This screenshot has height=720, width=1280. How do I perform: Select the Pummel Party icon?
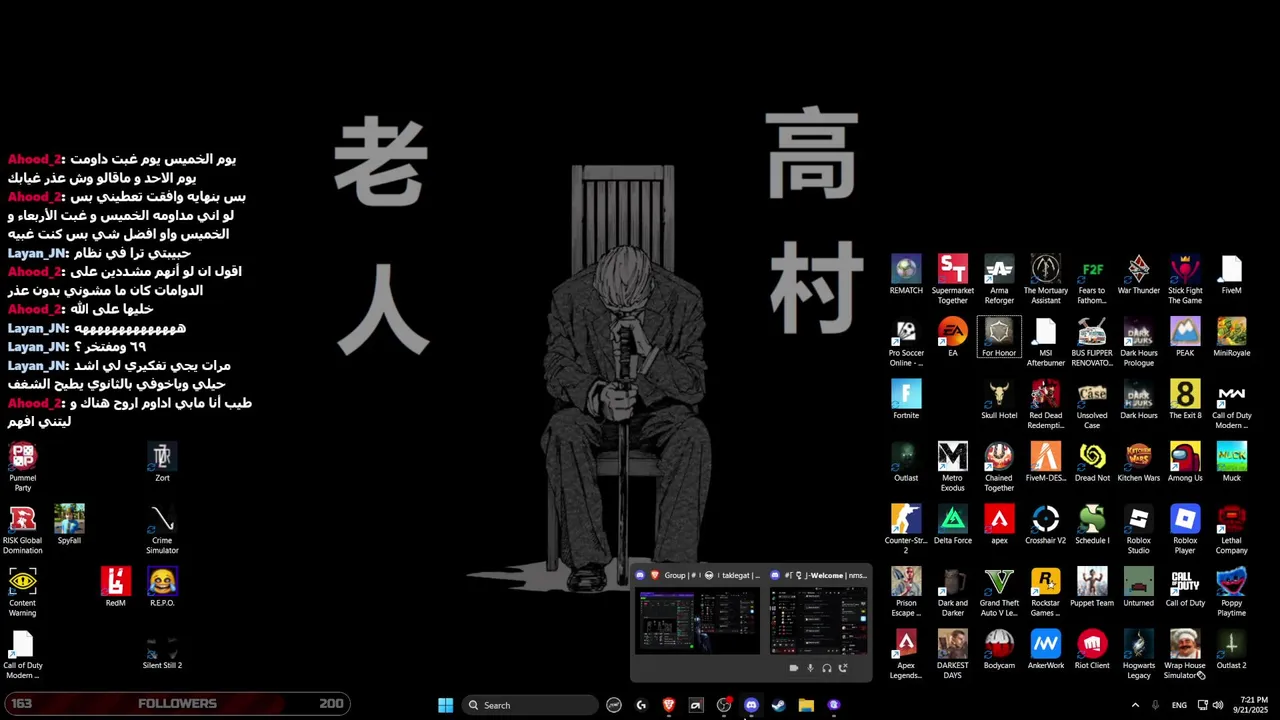(x=22, y=467)
